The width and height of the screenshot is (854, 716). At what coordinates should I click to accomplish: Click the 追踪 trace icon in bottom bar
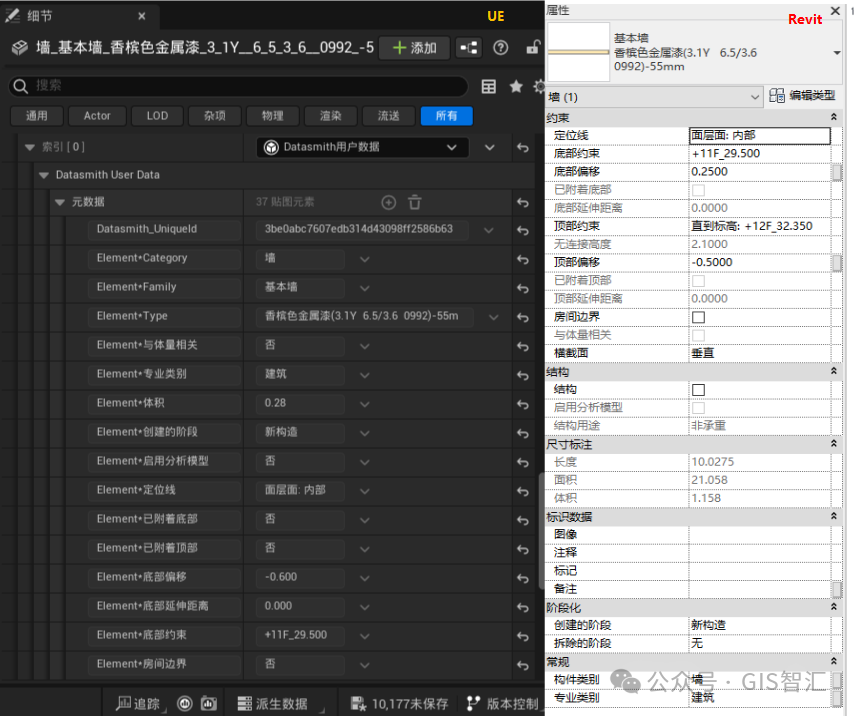click(137, 703)
